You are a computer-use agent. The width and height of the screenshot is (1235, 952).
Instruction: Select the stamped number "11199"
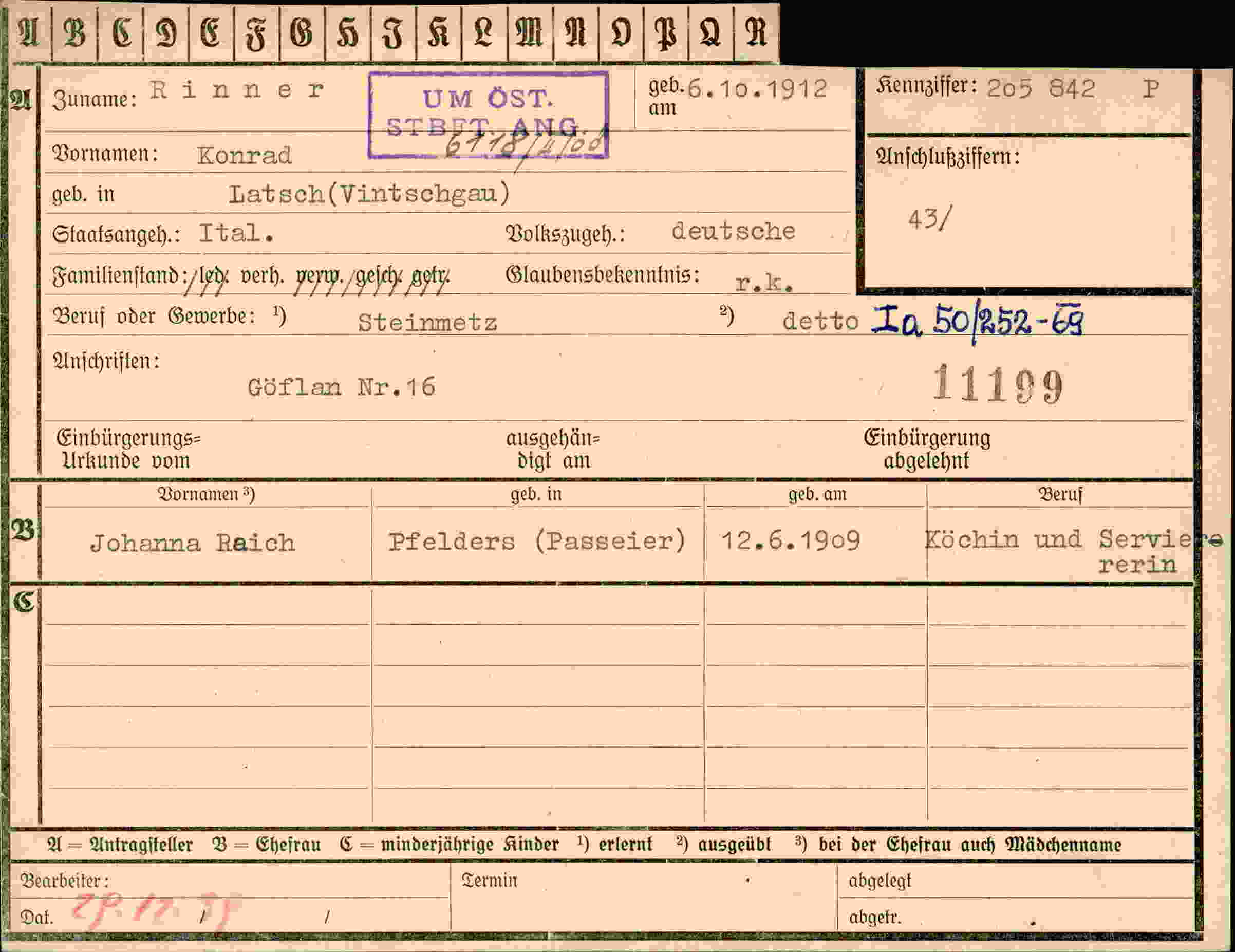click(998, 384)
